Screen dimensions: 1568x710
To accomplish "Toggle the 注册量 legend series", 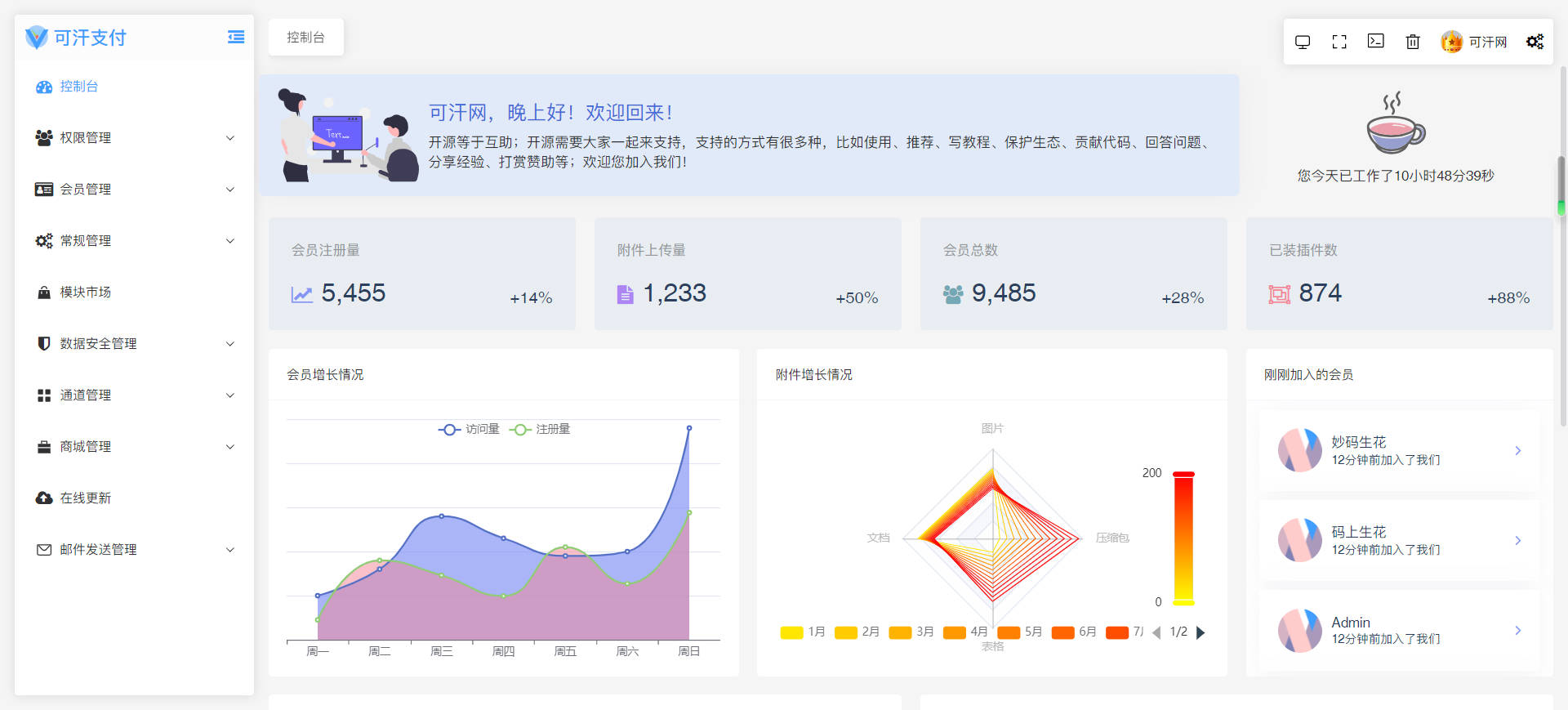I will (540, 429).
